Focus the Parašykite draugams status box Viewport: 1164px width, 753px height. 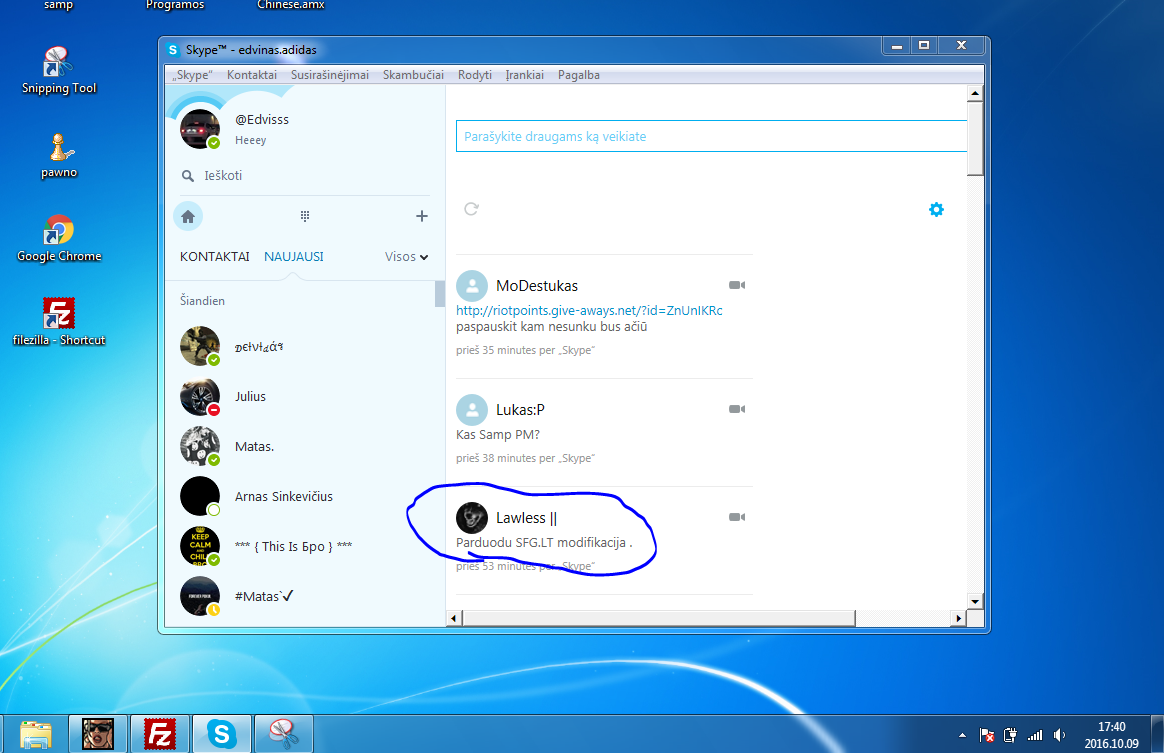(x=711, y=136)
